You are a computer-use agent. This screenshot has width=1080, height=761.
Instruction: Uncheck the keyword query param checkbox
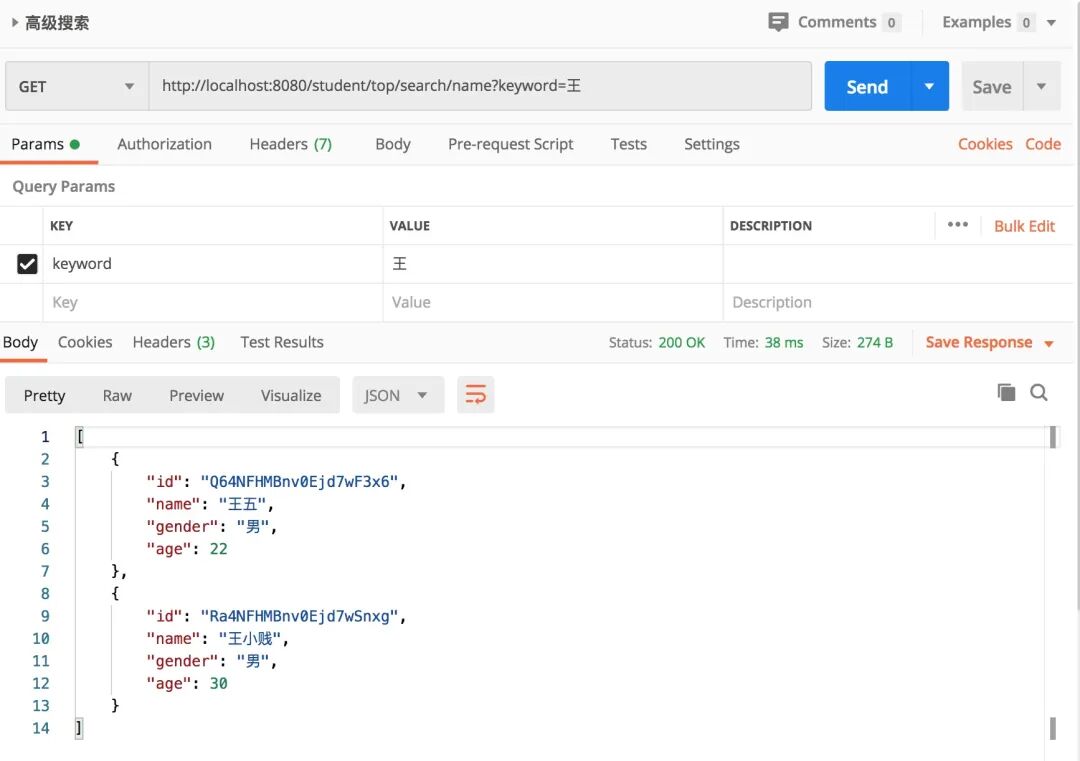point(27,264)
